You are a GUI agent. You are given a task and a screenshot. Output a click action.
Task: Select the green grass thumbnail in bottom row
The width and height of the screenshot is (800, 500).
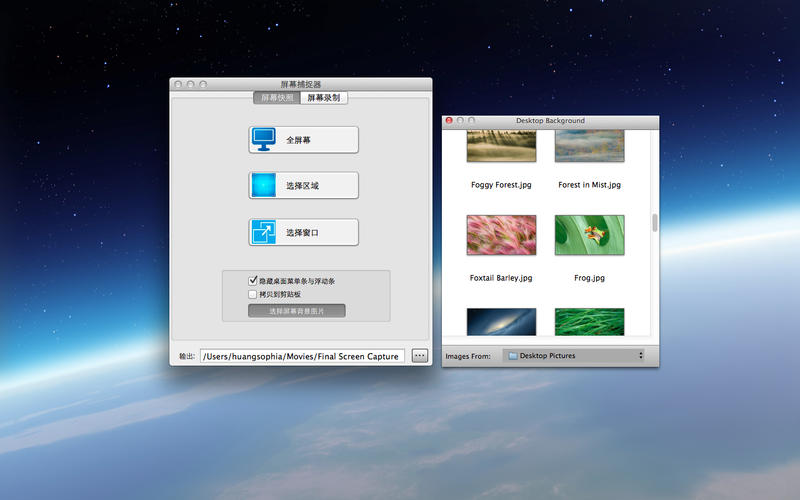(589, 321)
